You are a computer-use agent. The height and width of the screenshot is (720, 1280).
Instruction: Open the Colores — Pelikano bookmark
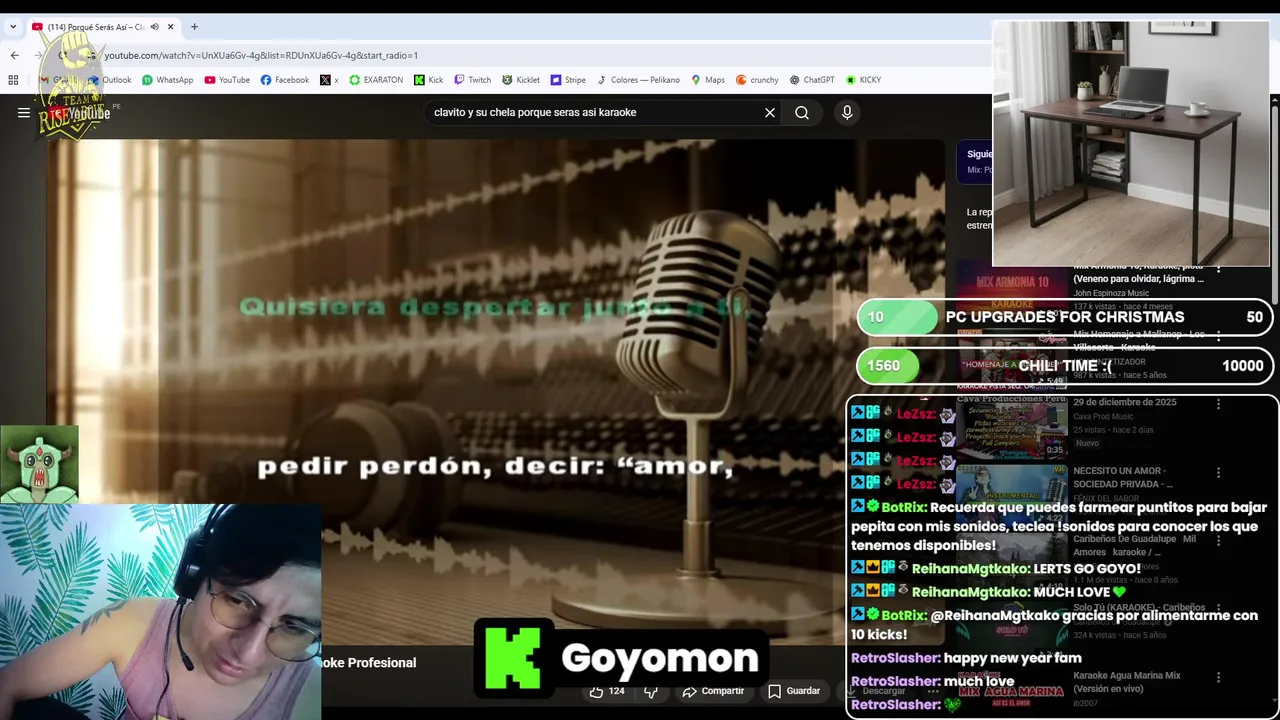[x=638, y=80]
